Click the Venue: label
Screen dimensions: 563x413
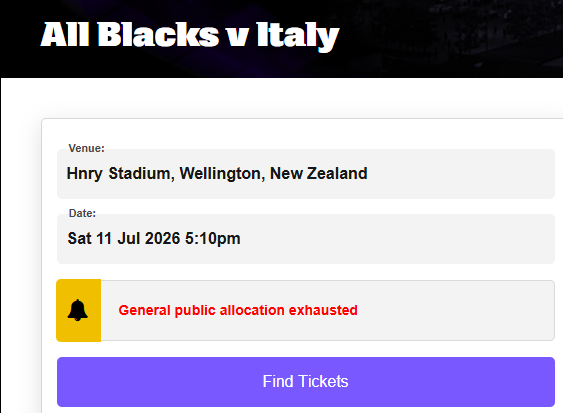tap(87, 148)
